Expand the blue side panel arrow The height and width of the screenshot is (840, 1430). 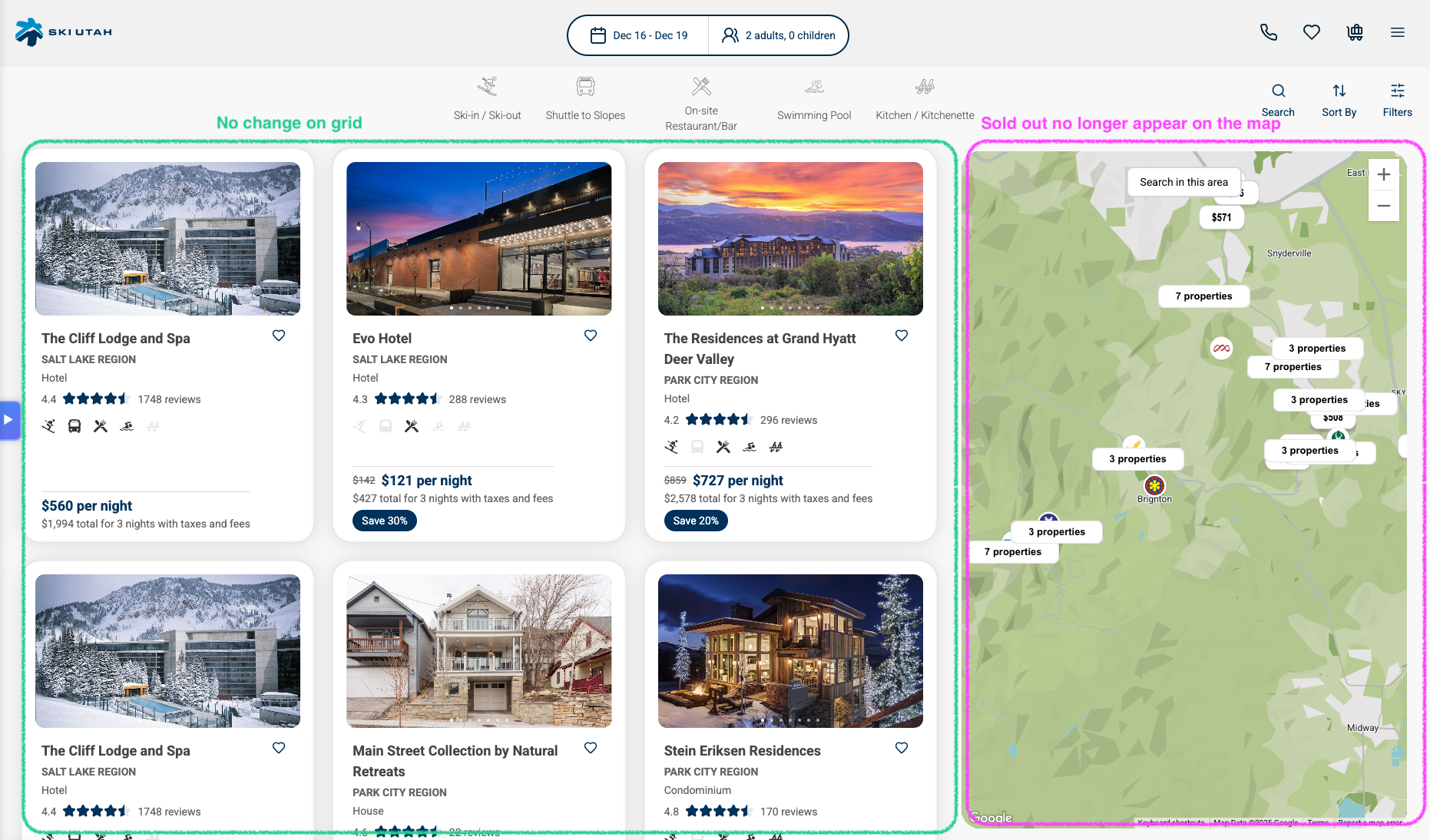(9, 420)
